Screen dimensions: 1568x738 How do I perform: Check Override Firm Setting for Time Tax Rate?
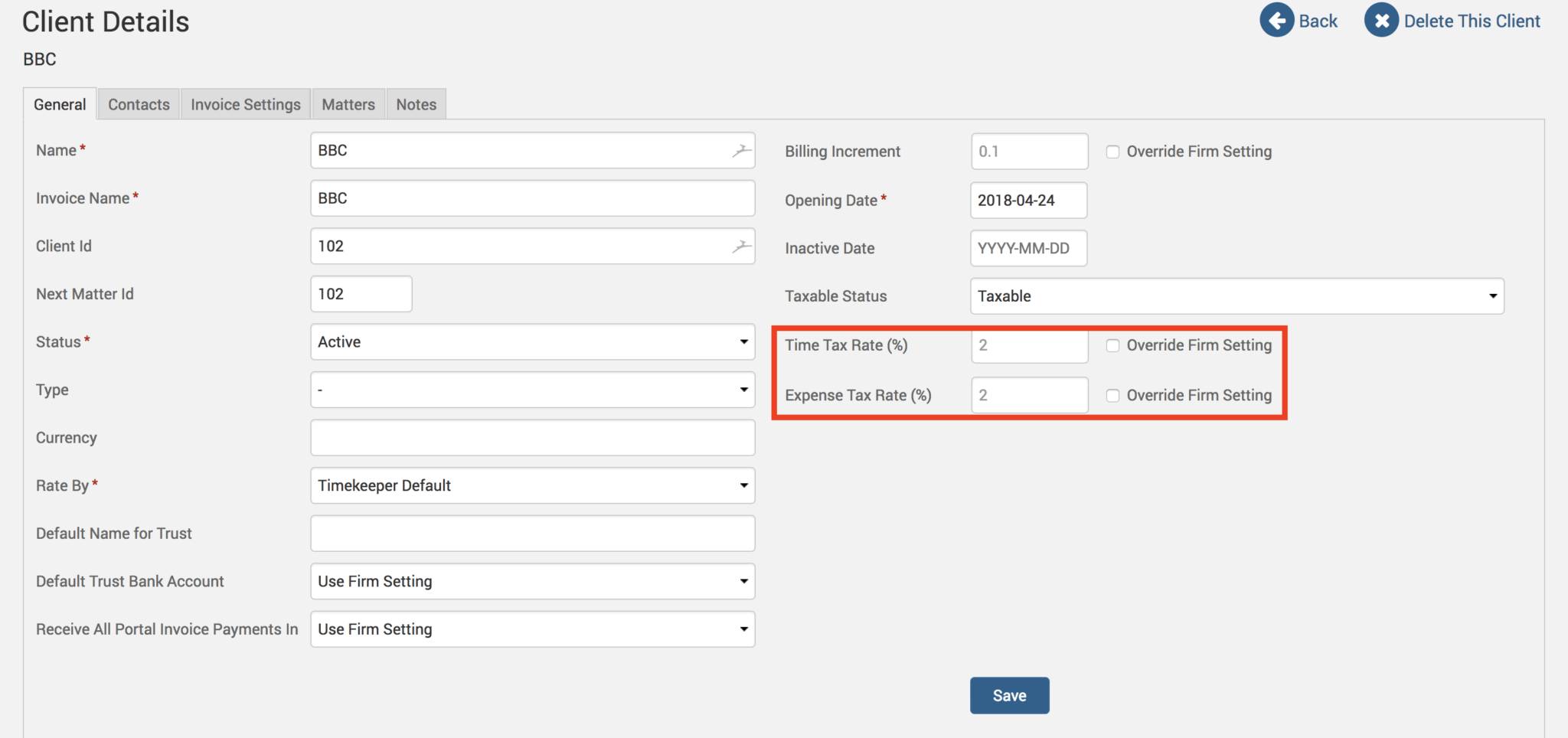point(1112,345)
